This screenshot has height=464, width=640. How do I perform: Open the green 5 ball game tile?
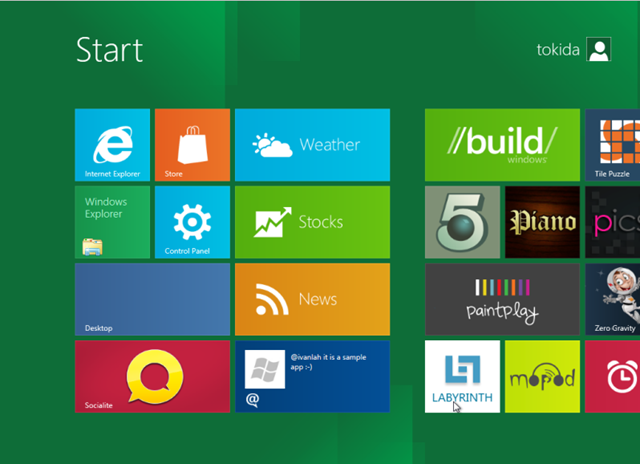pyautogui.click(x=462, y=222)
